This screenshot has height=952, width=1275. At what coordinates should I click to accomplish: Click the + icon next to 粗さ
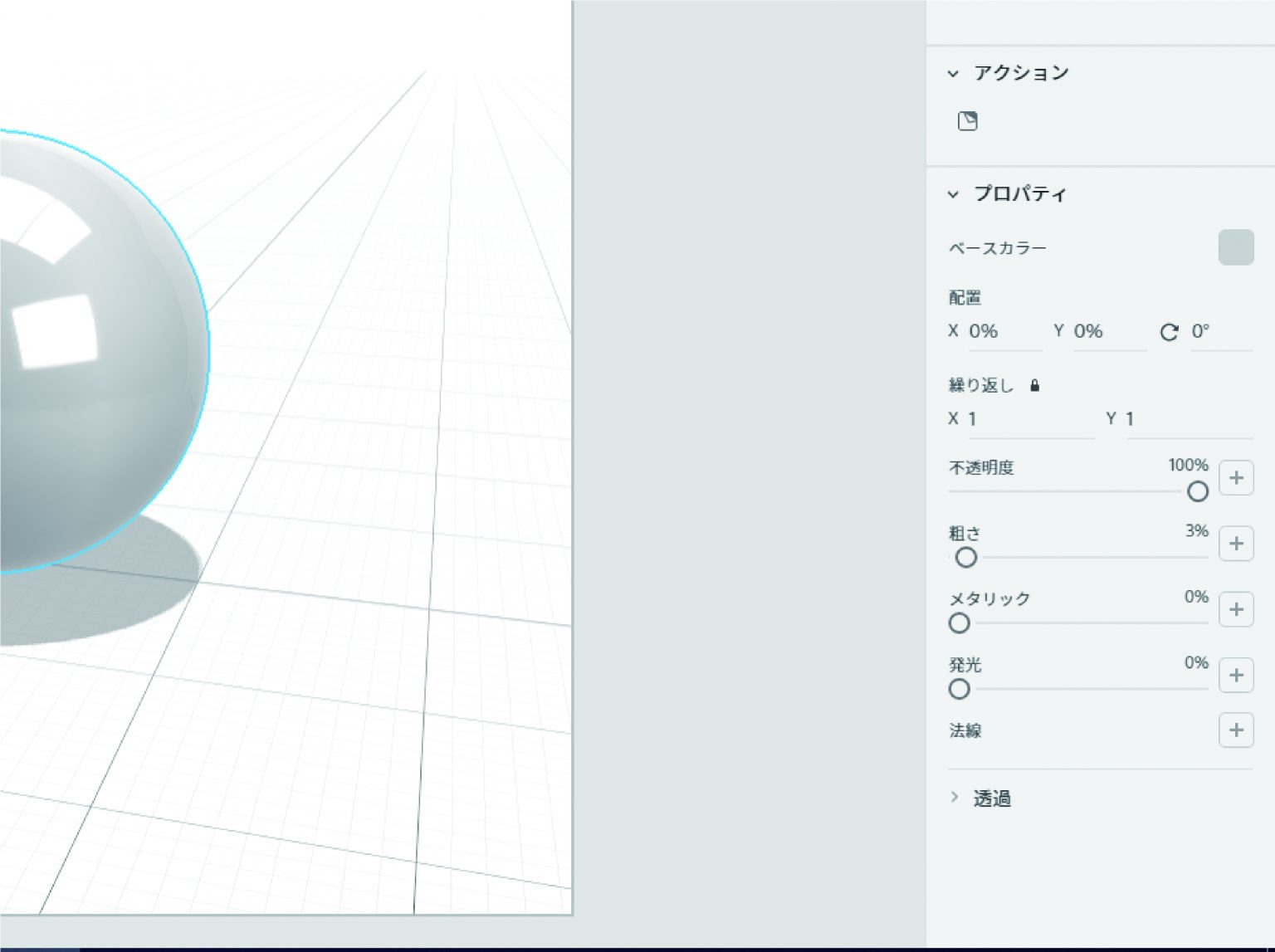point(1236,544)
